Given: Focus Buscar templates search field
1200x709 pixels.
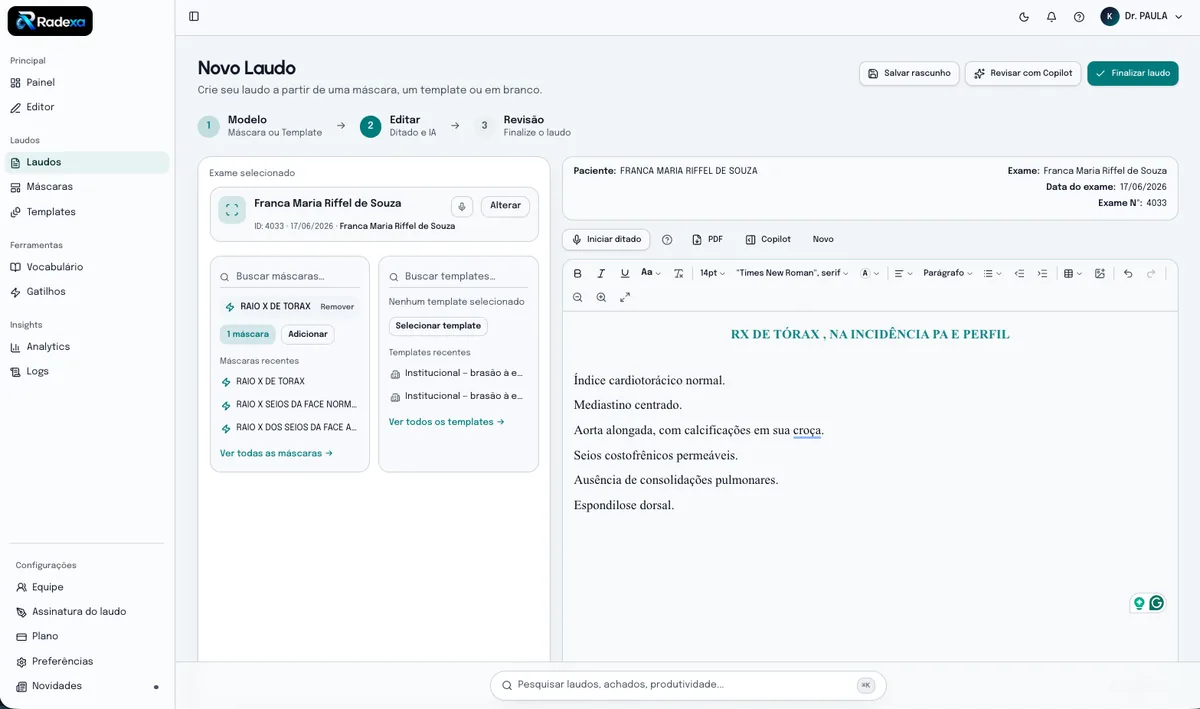Looking at the screenshot, I should [x=458, y=276].
